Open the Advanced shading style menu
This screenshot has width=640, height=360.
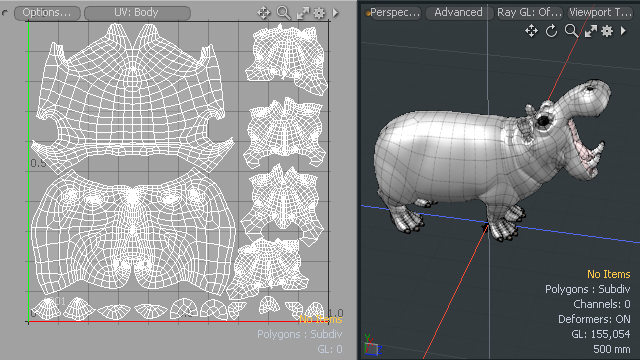tap(458, 13)
